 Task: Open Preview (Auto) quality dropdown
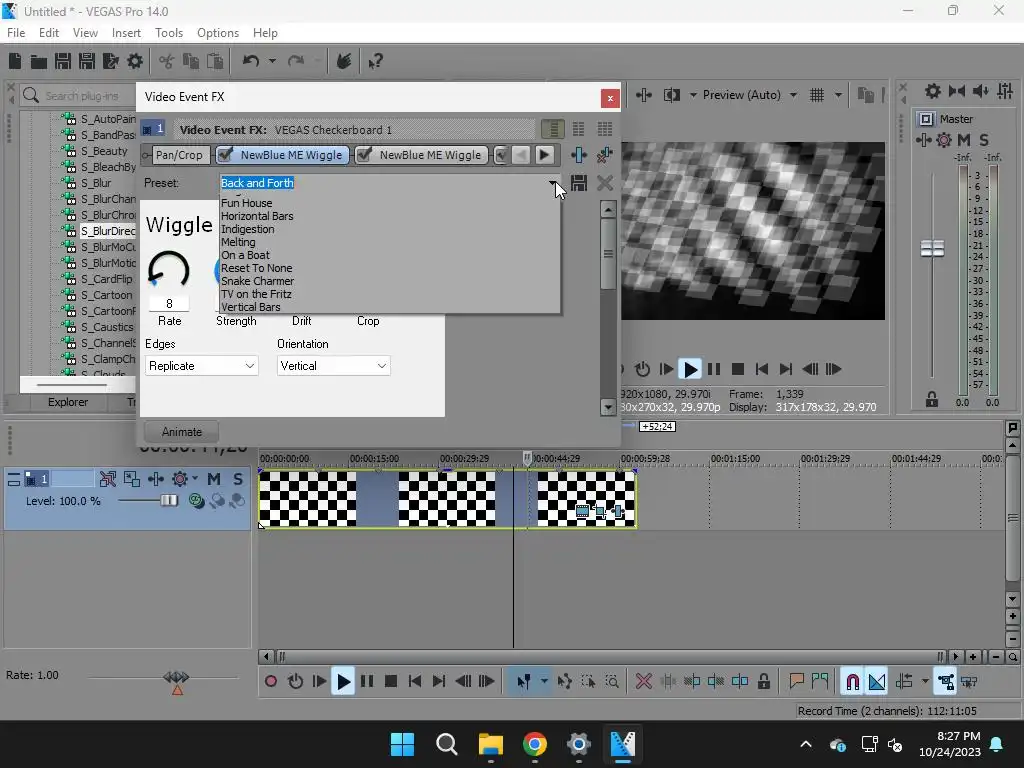(793, 95)
